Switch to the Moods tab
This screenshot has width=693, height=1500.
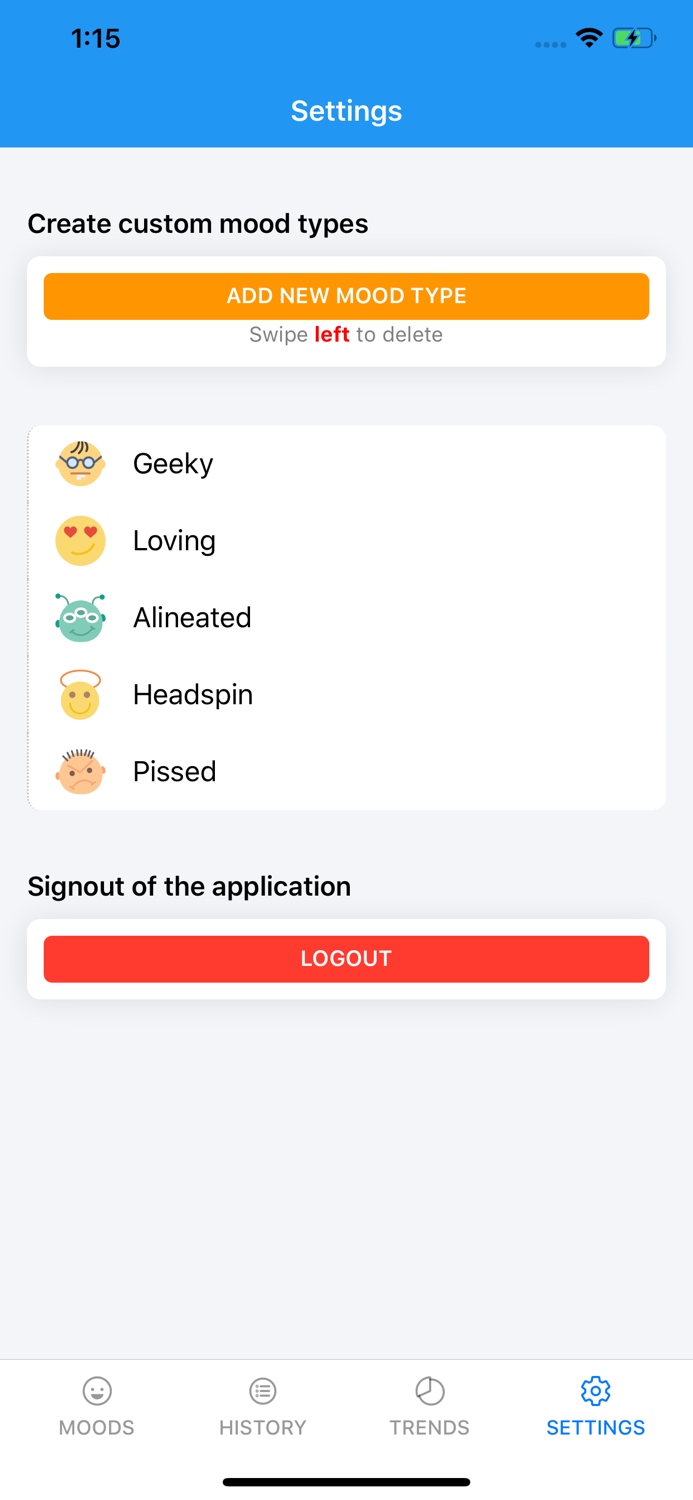click(x=96, y=1405)
